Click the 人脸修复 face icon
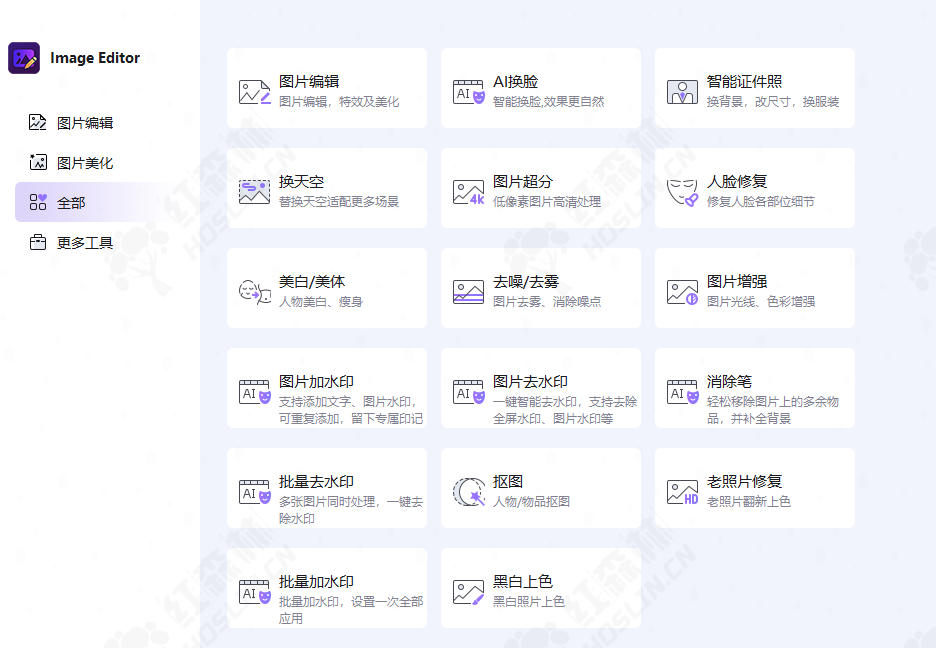 (x=682, y=192)
